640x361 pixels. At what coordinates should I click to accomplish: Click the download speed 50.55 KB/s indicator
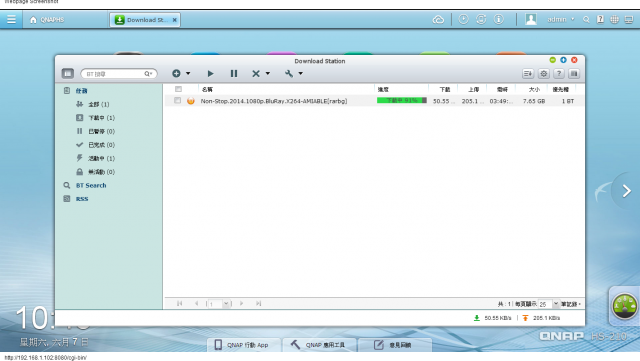[493, 318]
